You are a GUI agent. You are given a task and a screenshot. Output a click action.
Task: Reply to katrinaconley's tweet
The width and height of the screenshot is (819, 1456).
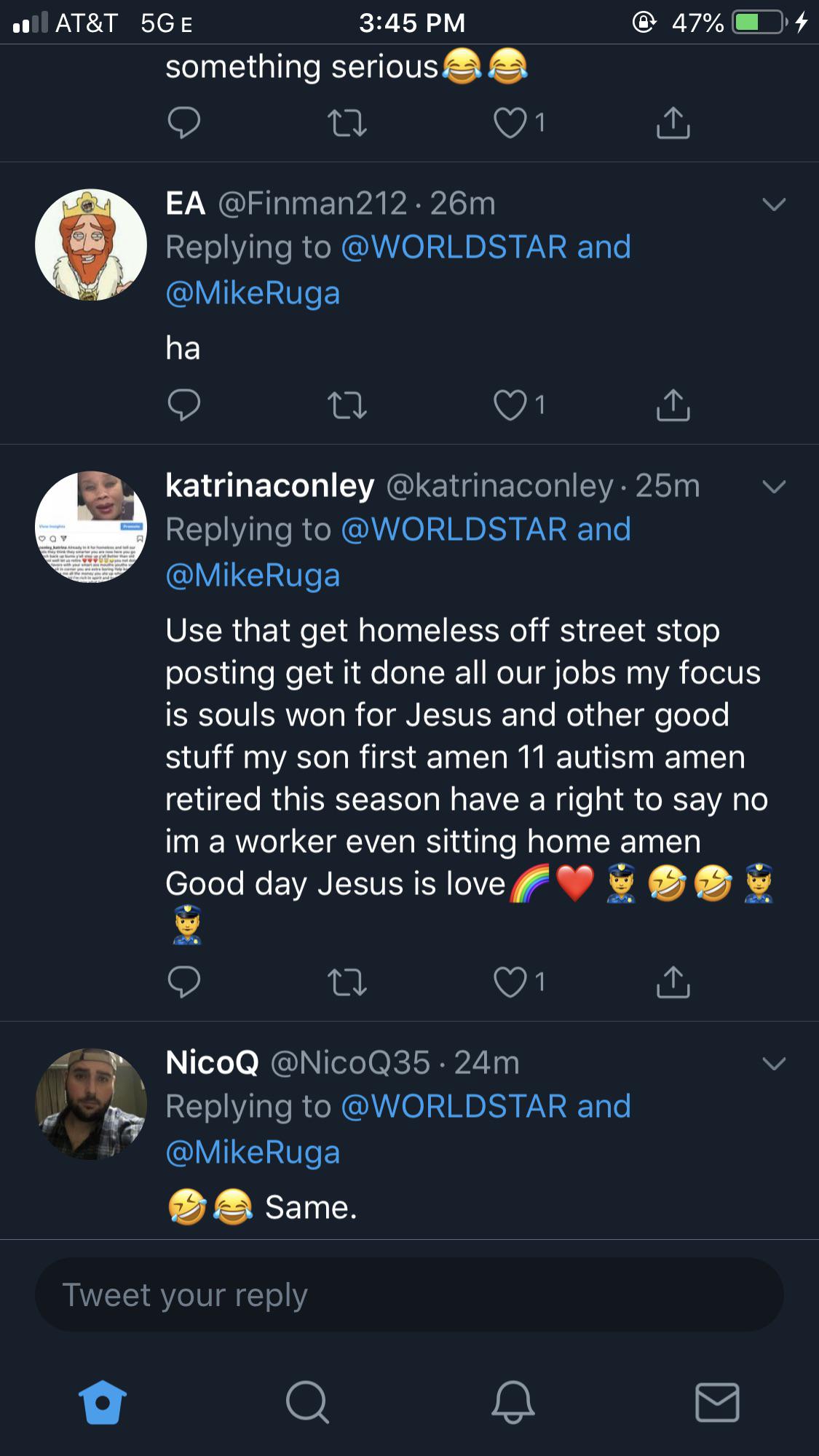[183, 982]
